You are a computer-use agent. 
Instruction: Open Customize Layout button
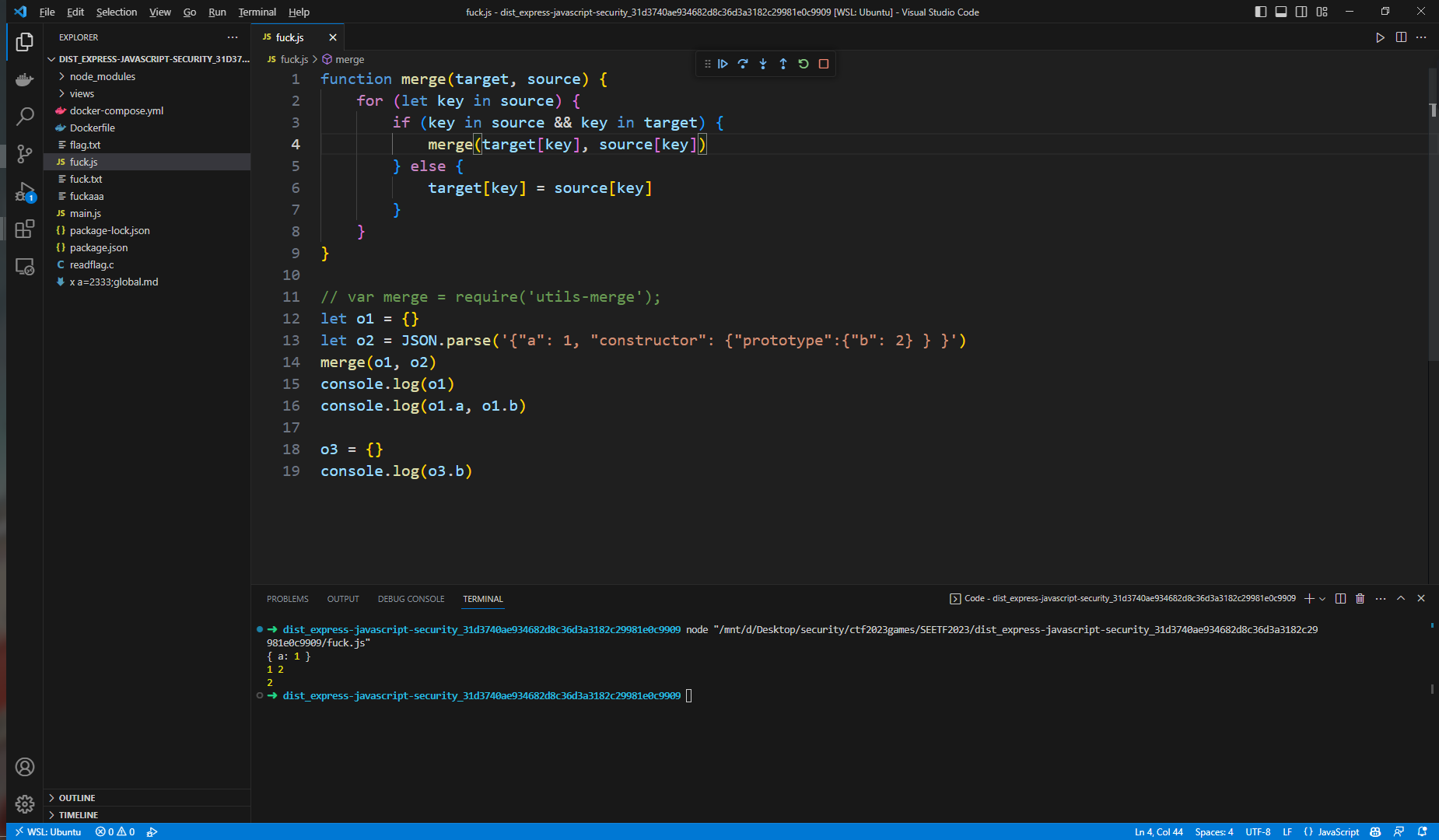point(1322,12)
